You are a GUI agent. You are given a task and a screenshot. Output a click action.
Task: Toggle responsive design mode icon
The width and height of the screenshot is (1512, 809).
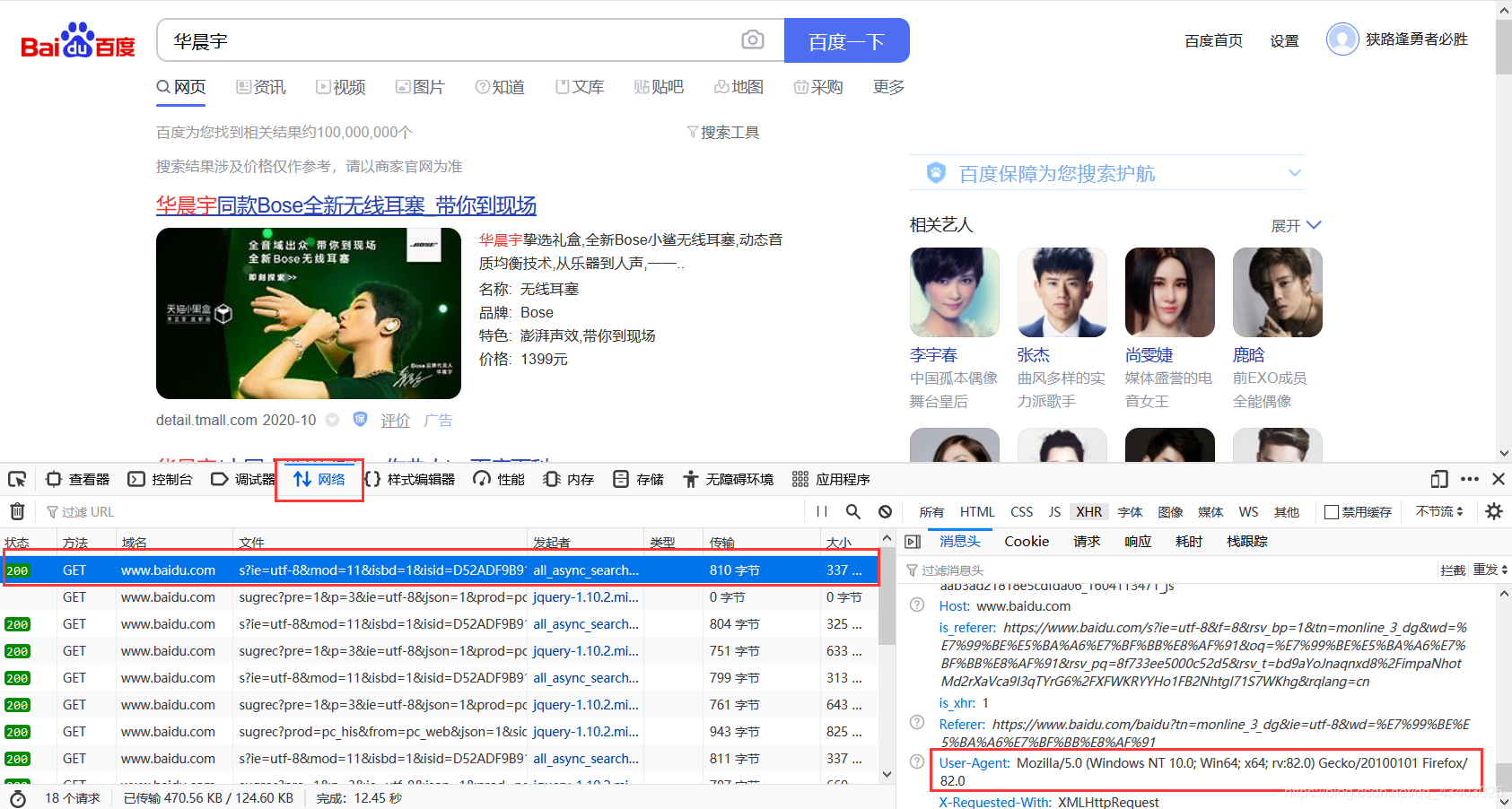(x=1439, y=479)
